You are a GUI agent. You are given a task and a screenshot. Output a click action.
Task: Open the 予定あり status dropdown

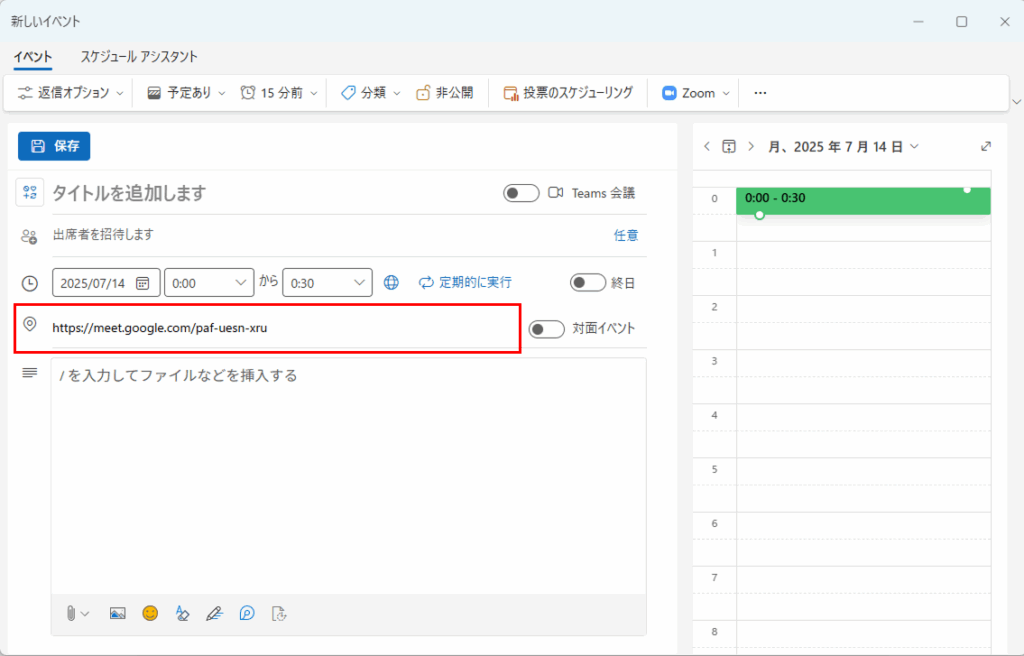coord(186,93)
